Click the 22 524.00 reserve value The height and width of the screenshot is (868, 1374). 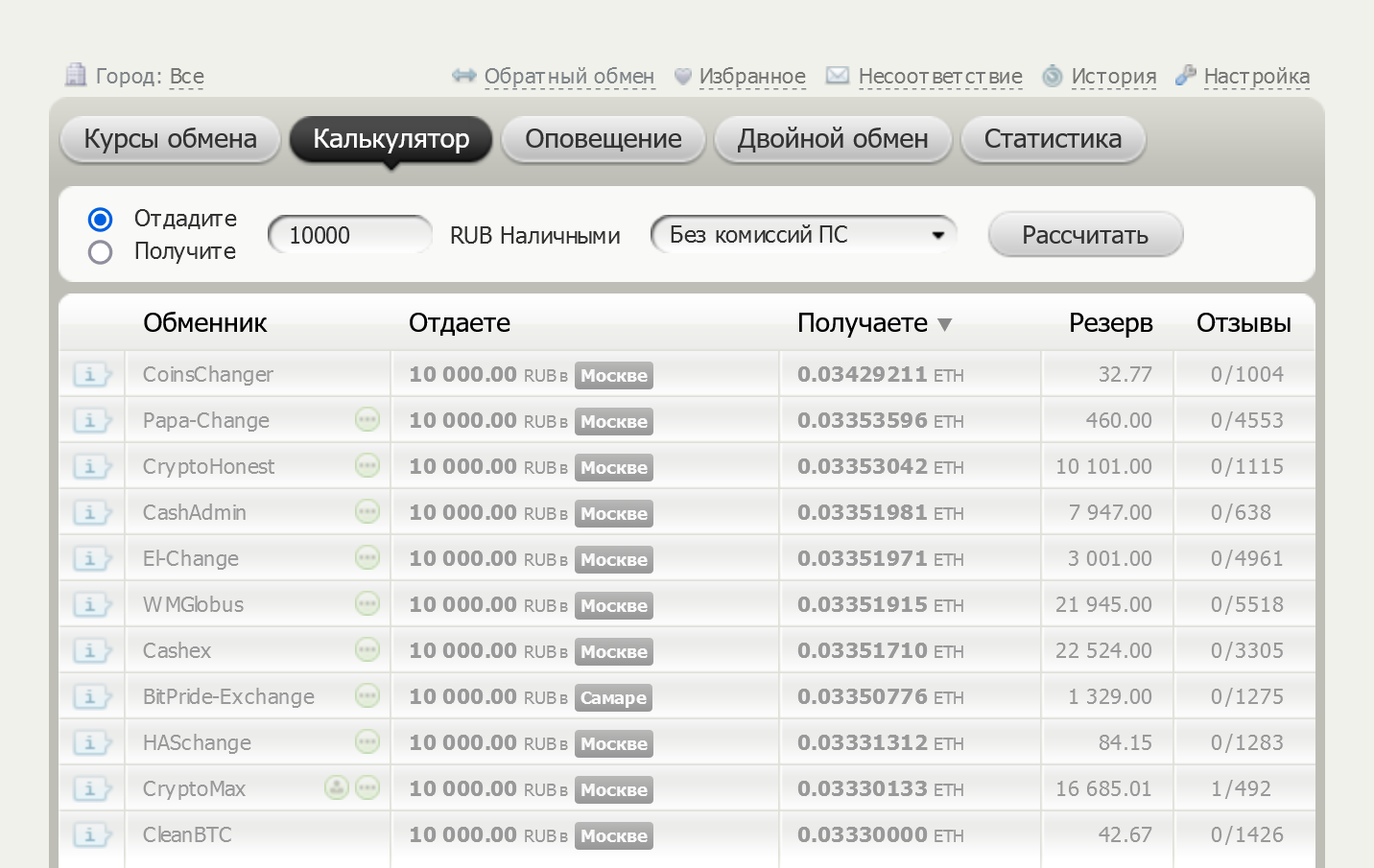point(1103,650)
